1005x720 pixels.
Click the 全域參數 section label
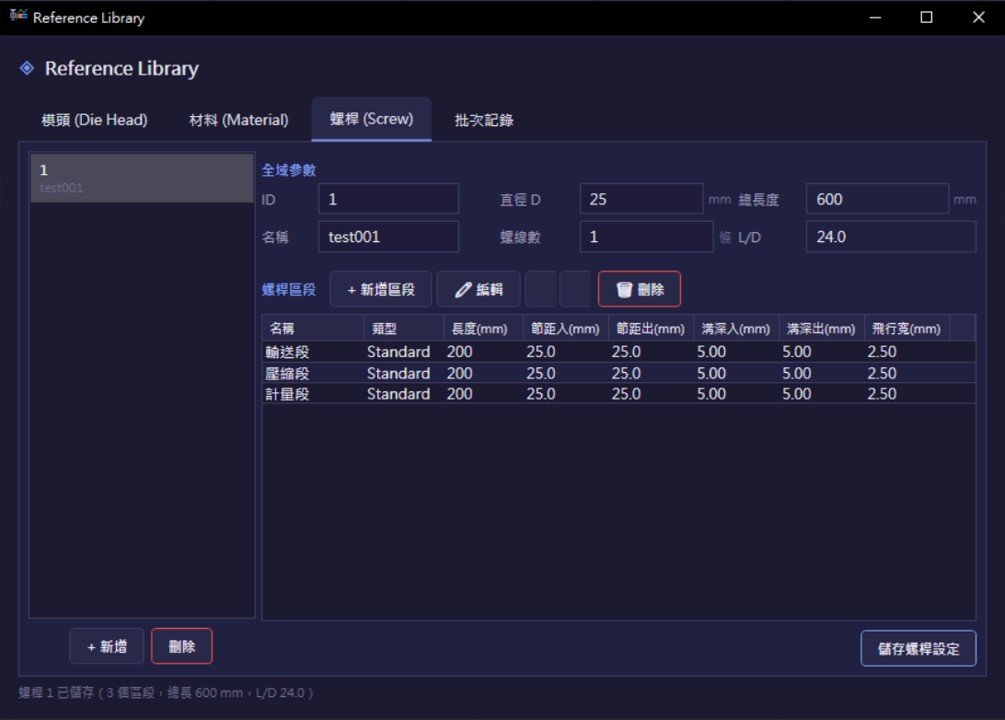click(288, 170)
